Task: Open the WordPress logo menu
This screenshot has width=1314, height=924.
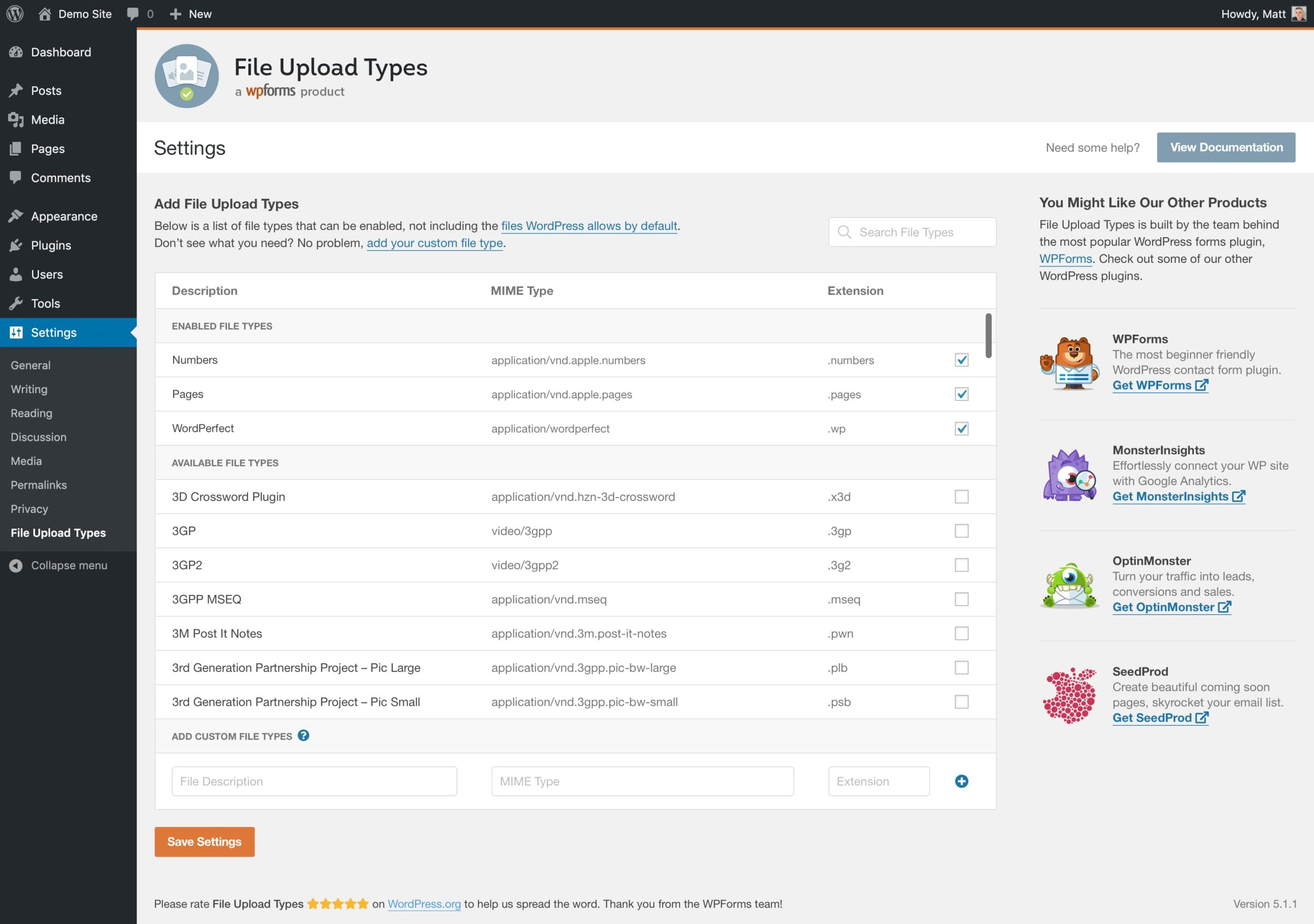Action: [14, 13]
